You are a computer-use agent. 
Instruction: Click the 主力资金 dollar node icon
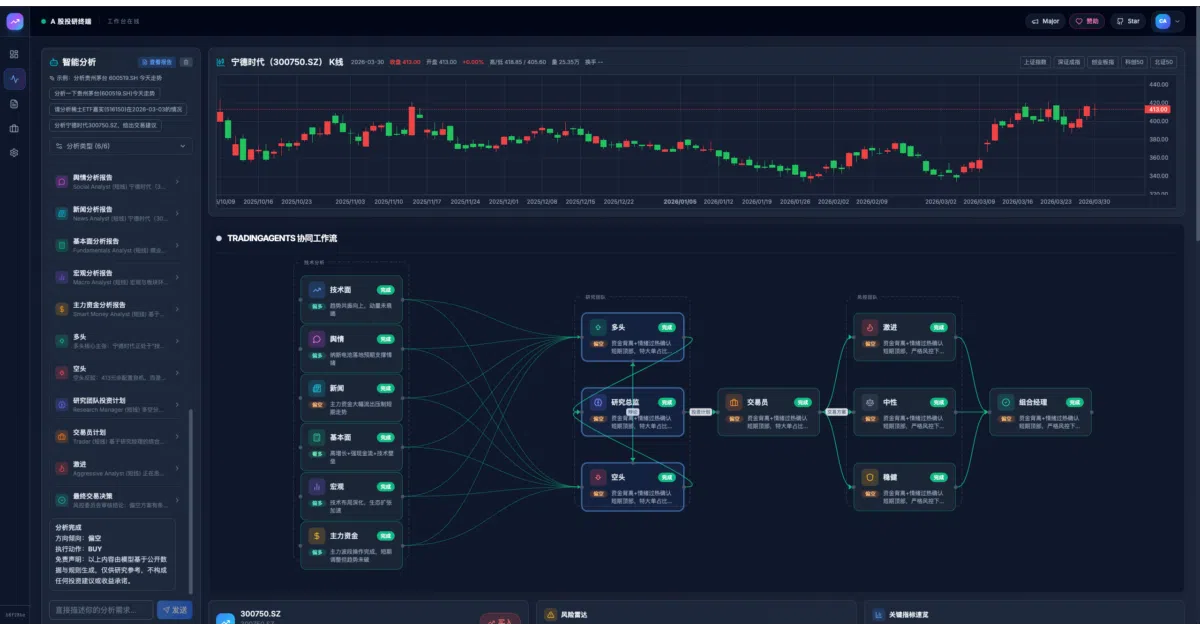tap(317, 536)
